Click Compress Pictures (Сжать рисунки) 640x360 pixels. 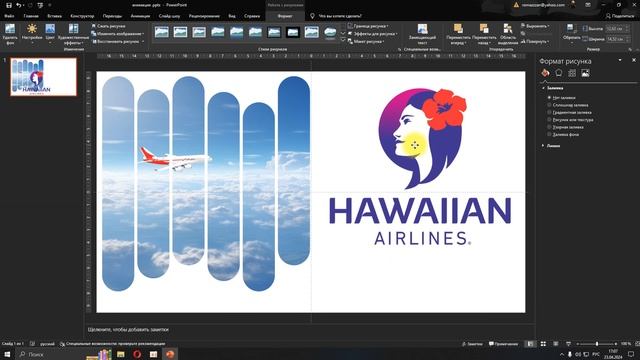pos(109,26)
